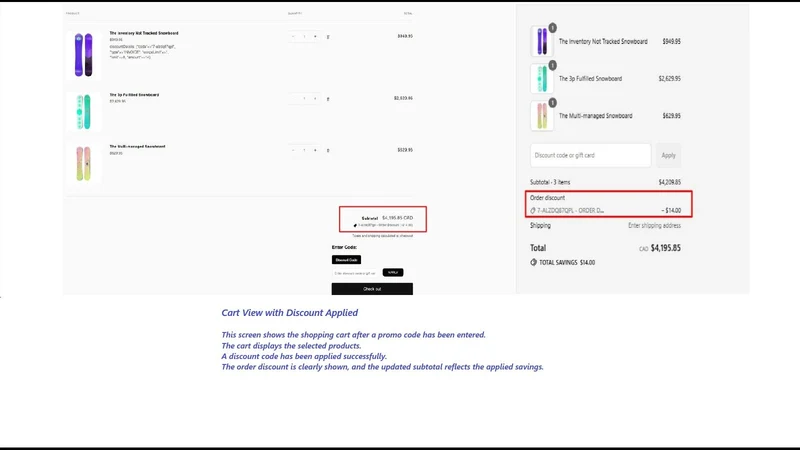Open the purple Inventory Not Tracked Snowboard cart image
The height and width of the screenshot is (450, 800).
tap(84, 55)
